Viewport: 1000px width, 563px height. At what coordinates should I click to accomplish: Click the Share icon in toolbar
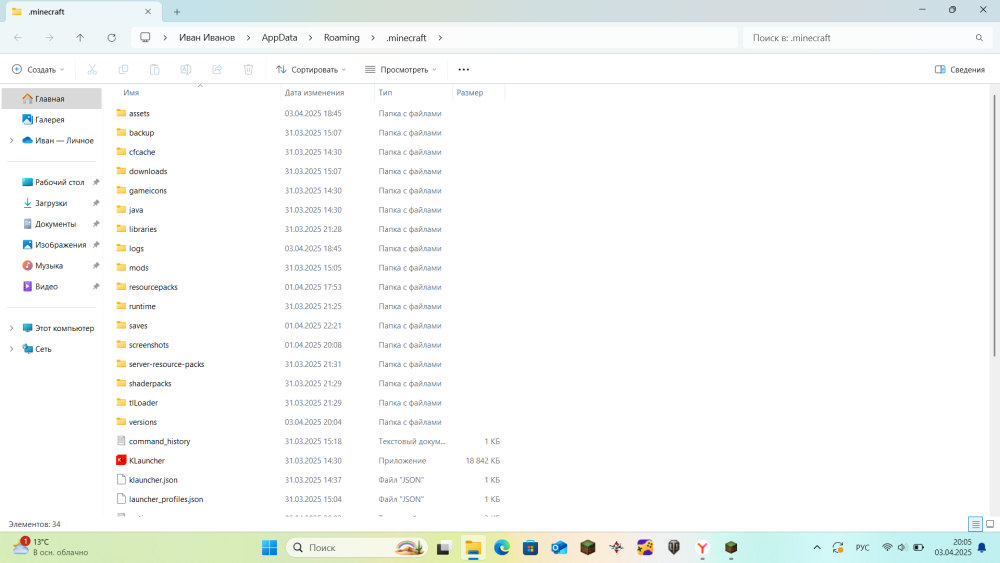tap(217, 69)
